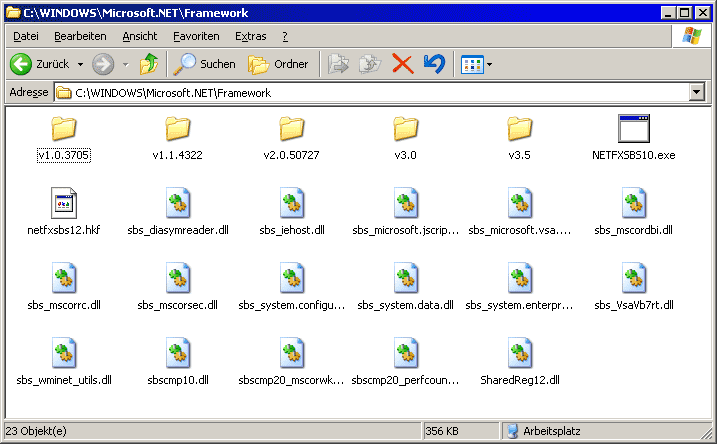Screen dimensions: 717x444
Task: Click the green Zurück back arrow
Action: 21,64
